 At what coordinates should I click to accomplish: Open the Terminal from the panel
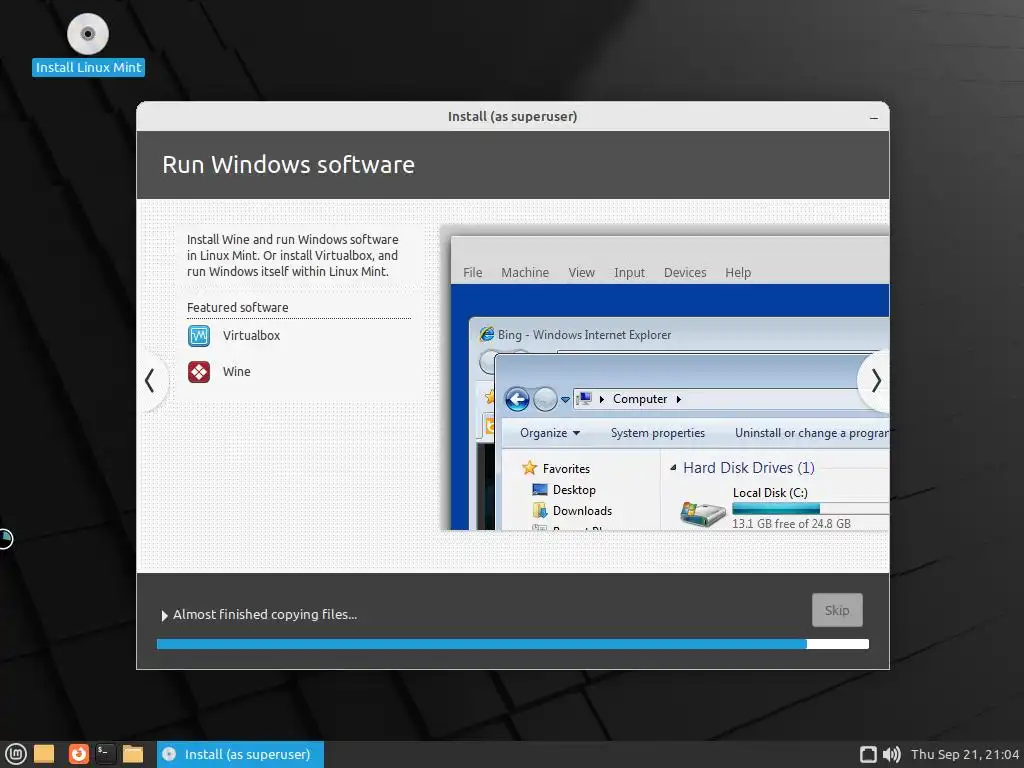(105, 754)
